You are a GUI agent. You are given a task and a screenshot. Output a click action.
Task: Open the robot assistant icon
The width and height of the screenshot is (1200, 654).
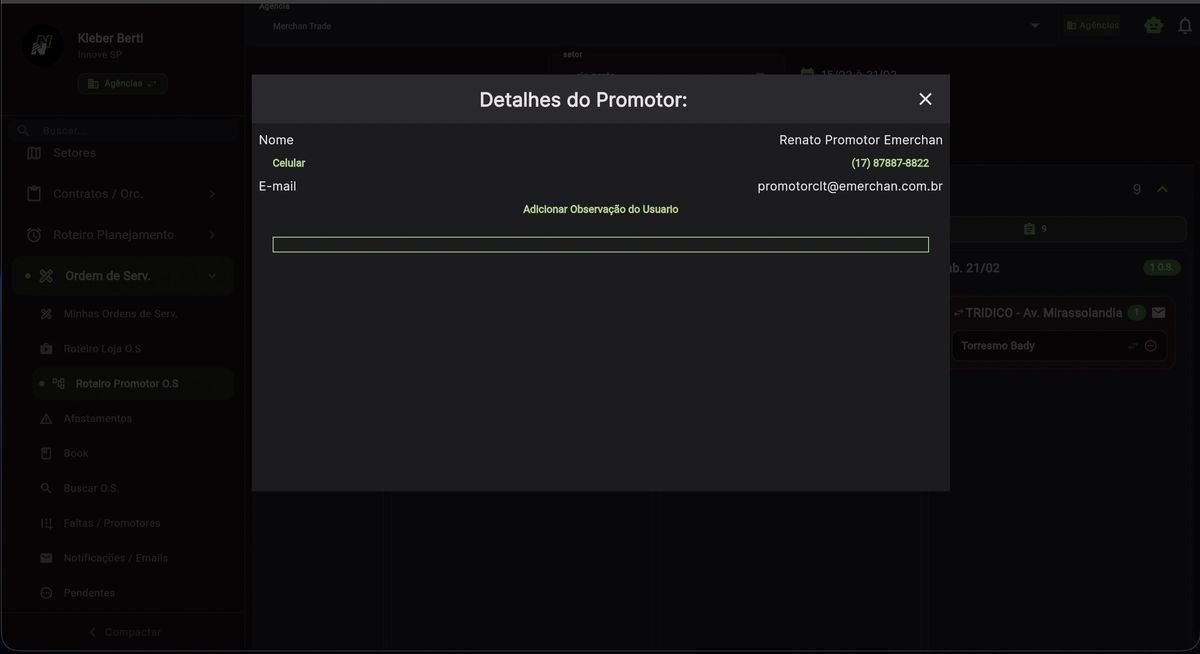pyautogui.click(x=1154, y=26)
